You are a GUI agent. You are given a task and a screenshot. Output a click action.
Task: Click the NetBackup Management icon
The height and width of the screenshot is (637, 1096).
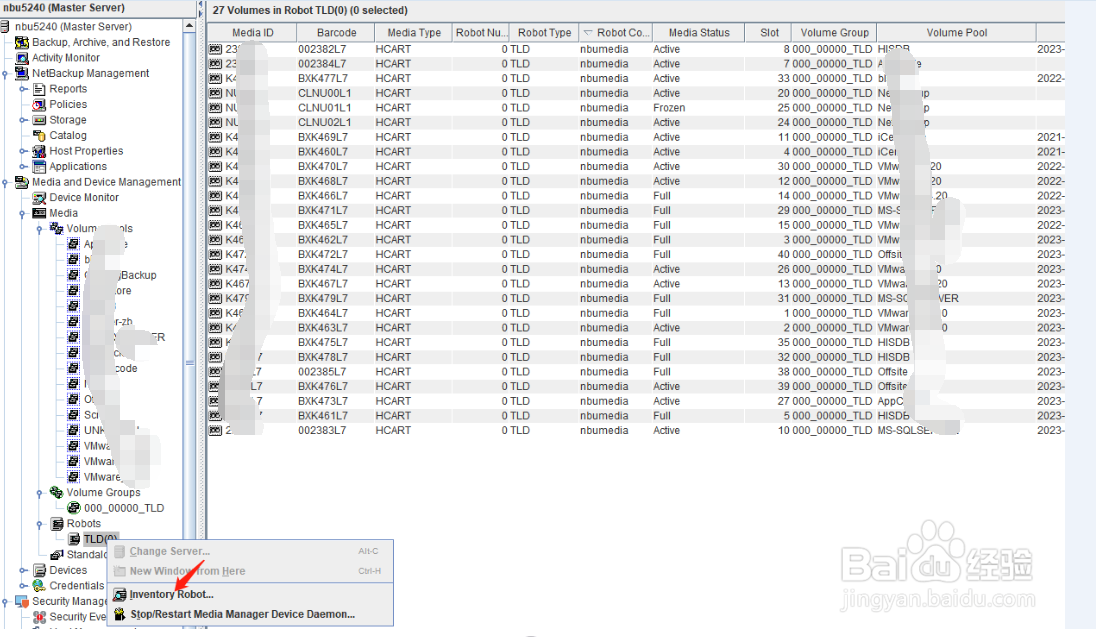tap(22, 73)
